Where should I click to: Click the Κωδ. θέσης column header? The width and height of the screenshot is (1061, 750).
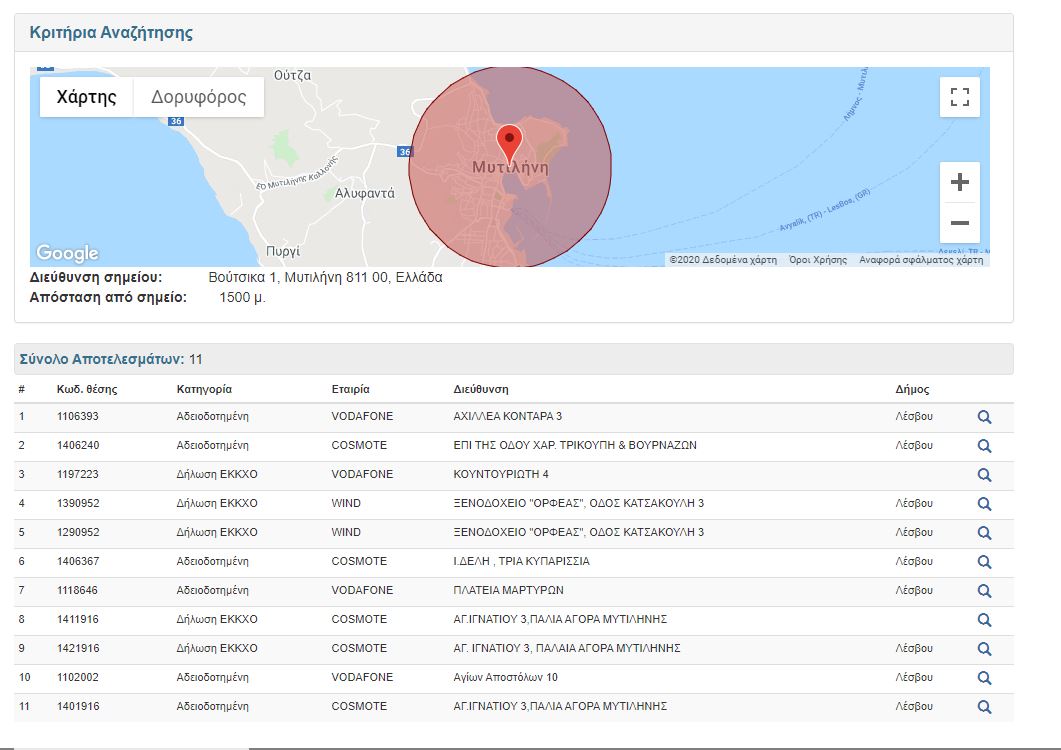click(87, 389)
